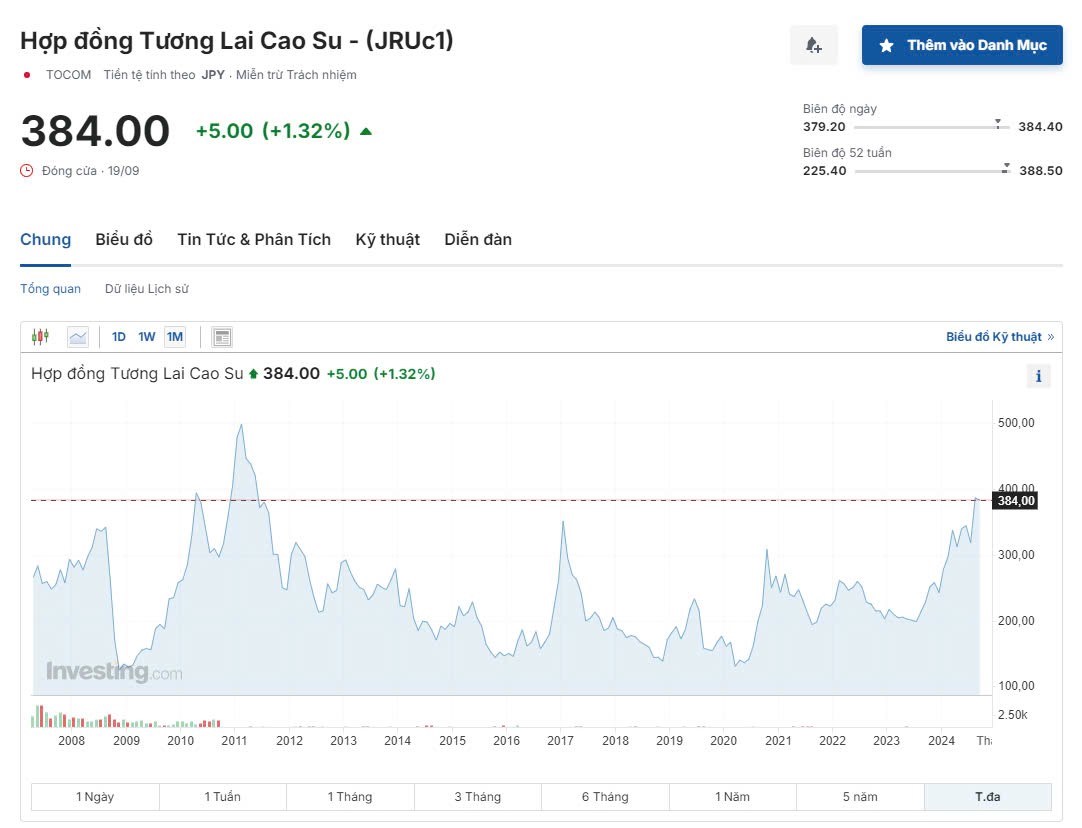1082x828 pixels.
Task: Set chart interval to 1D
Action: coord(119,337)
